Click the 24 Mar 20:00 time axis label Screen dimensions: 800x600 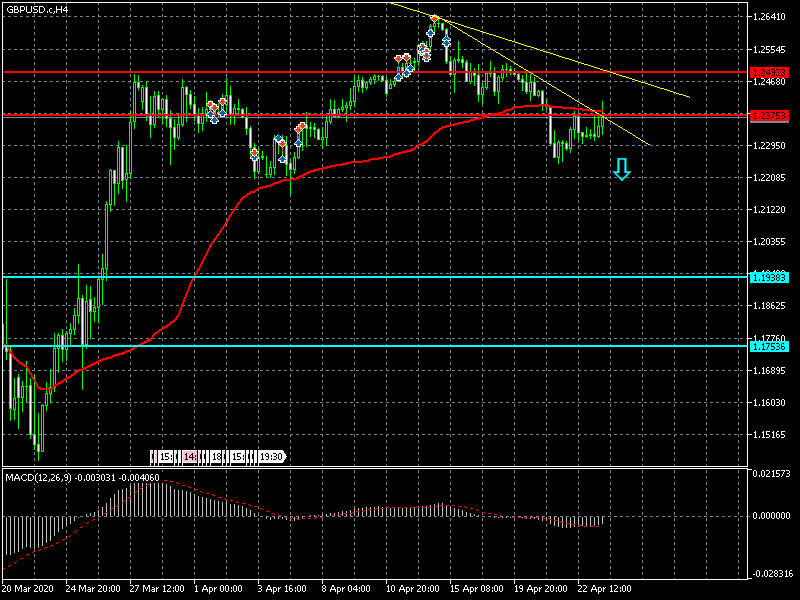pyautogui.click(x=93, y=588)
